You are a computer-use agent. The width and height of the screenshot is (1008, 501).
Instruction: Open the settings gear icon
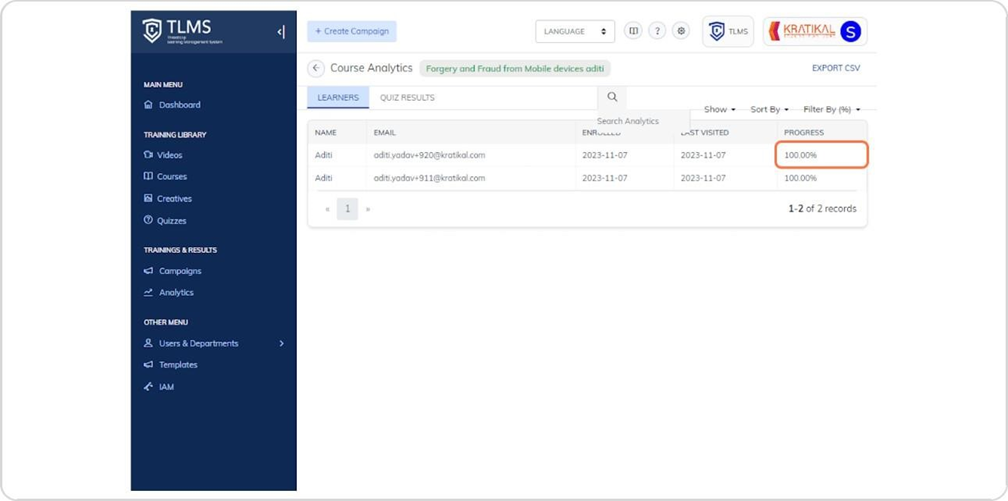tap(681, 31)
